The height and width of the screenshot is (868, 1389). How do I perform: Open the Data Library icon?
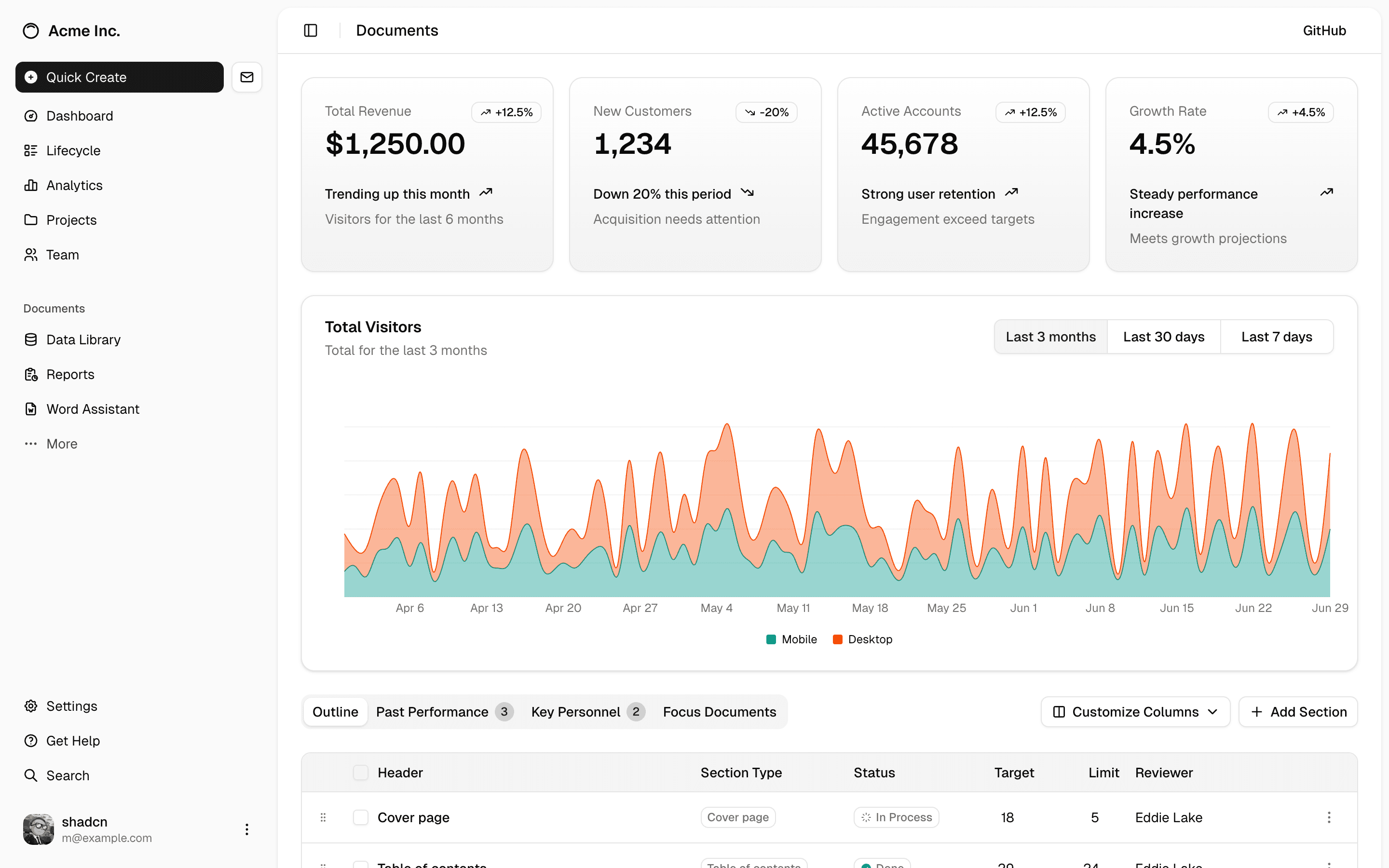click(x=31, y=339)
